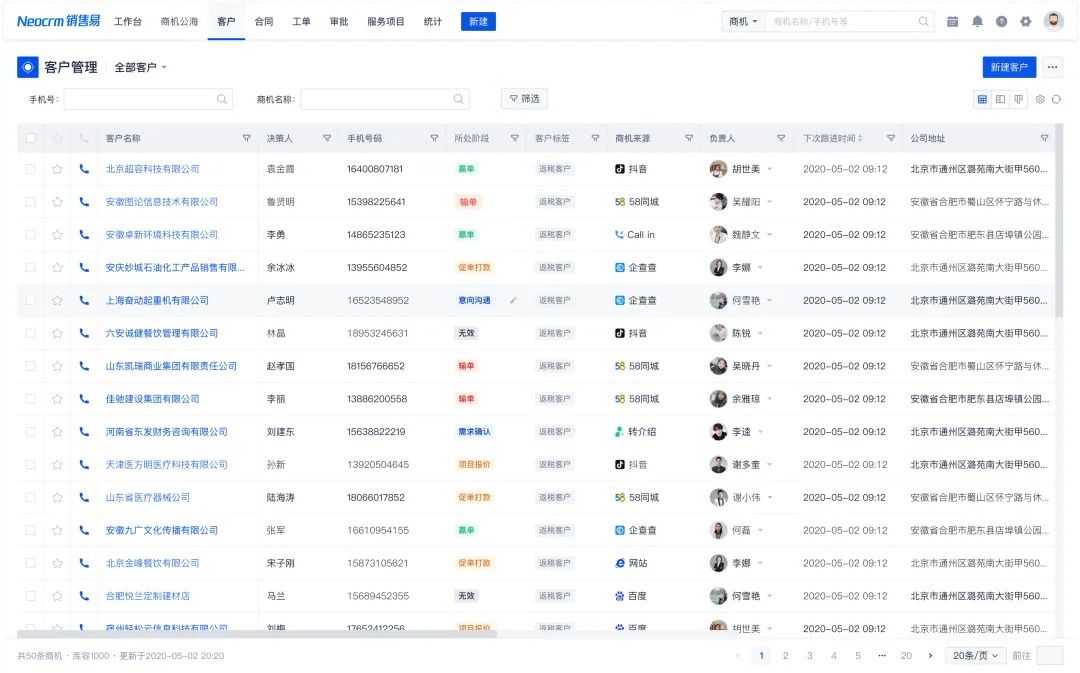Filter the 手机号码 column
This screenshot has width=1080, height=673.
coord(435,138)
